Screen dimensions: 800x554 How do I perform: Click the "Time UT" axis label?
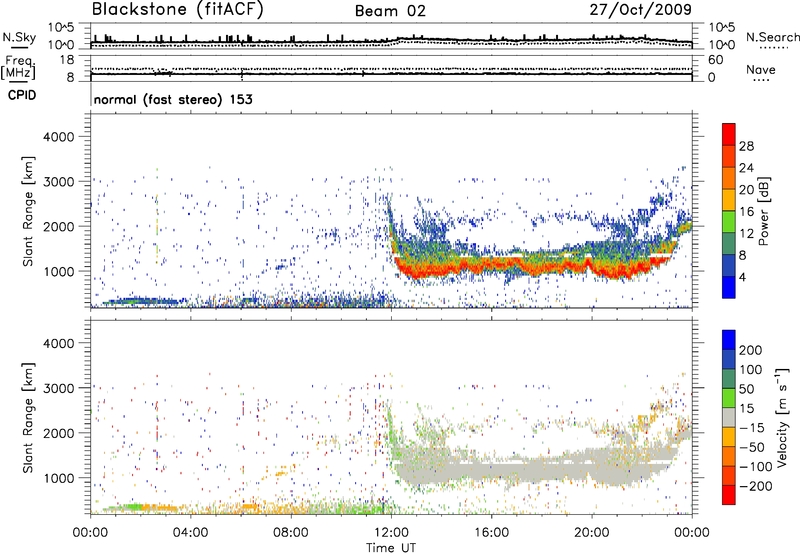[x=391, y=548]
